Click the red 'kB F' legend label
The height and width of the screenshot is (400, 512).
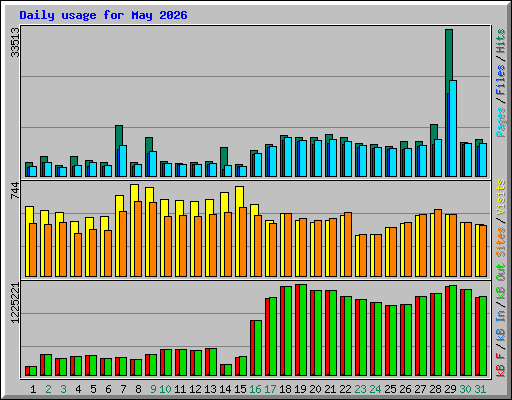pyautogui.click(x=501, y=365)
